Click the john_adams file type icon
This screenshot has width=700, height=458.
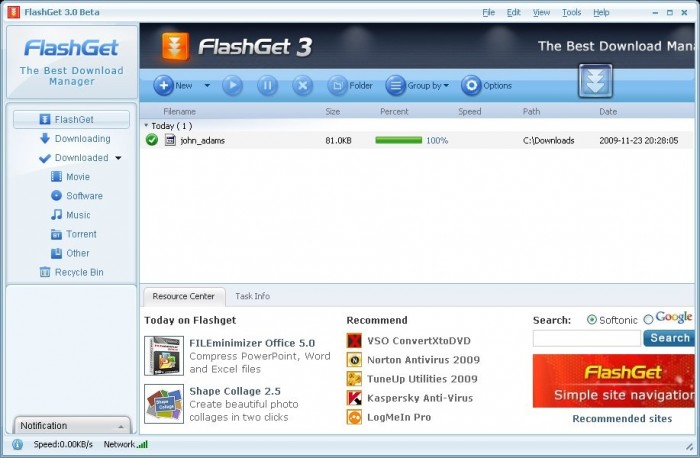point(170,140)
